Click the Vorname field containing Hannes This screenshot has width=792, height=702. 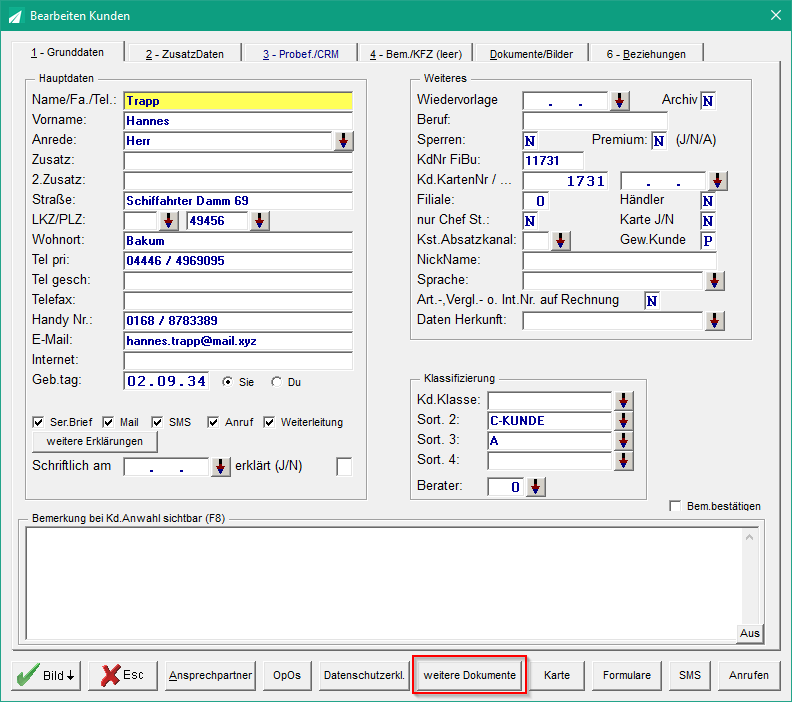[238, 121]
